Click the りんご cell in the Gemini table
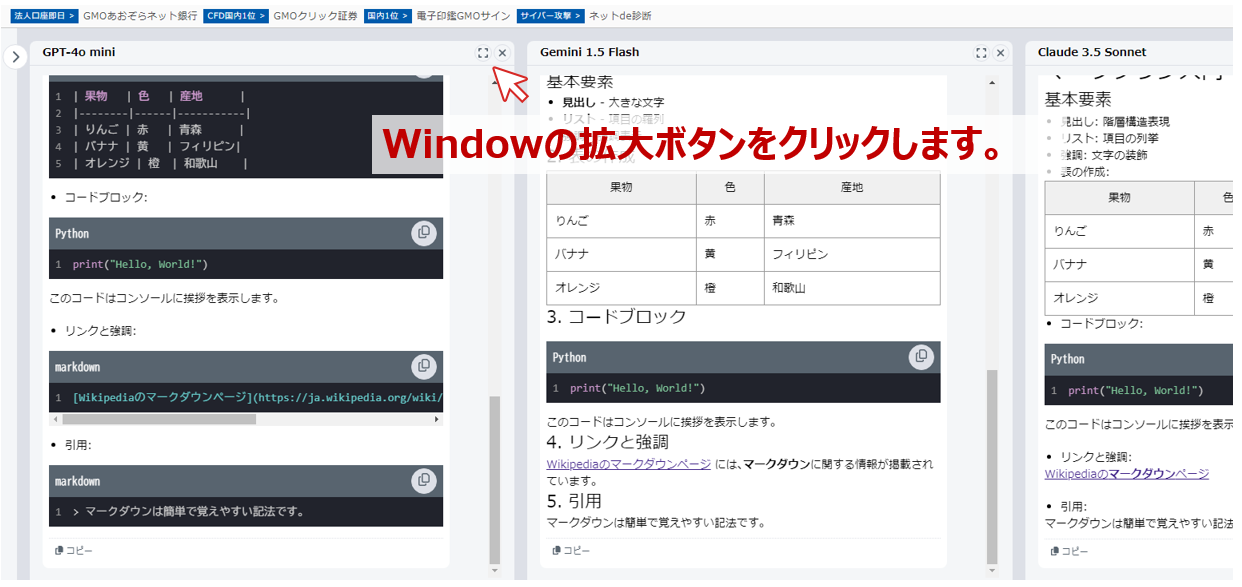The image size is (1242, 587). pyautogui.click(x=622, y=221)
